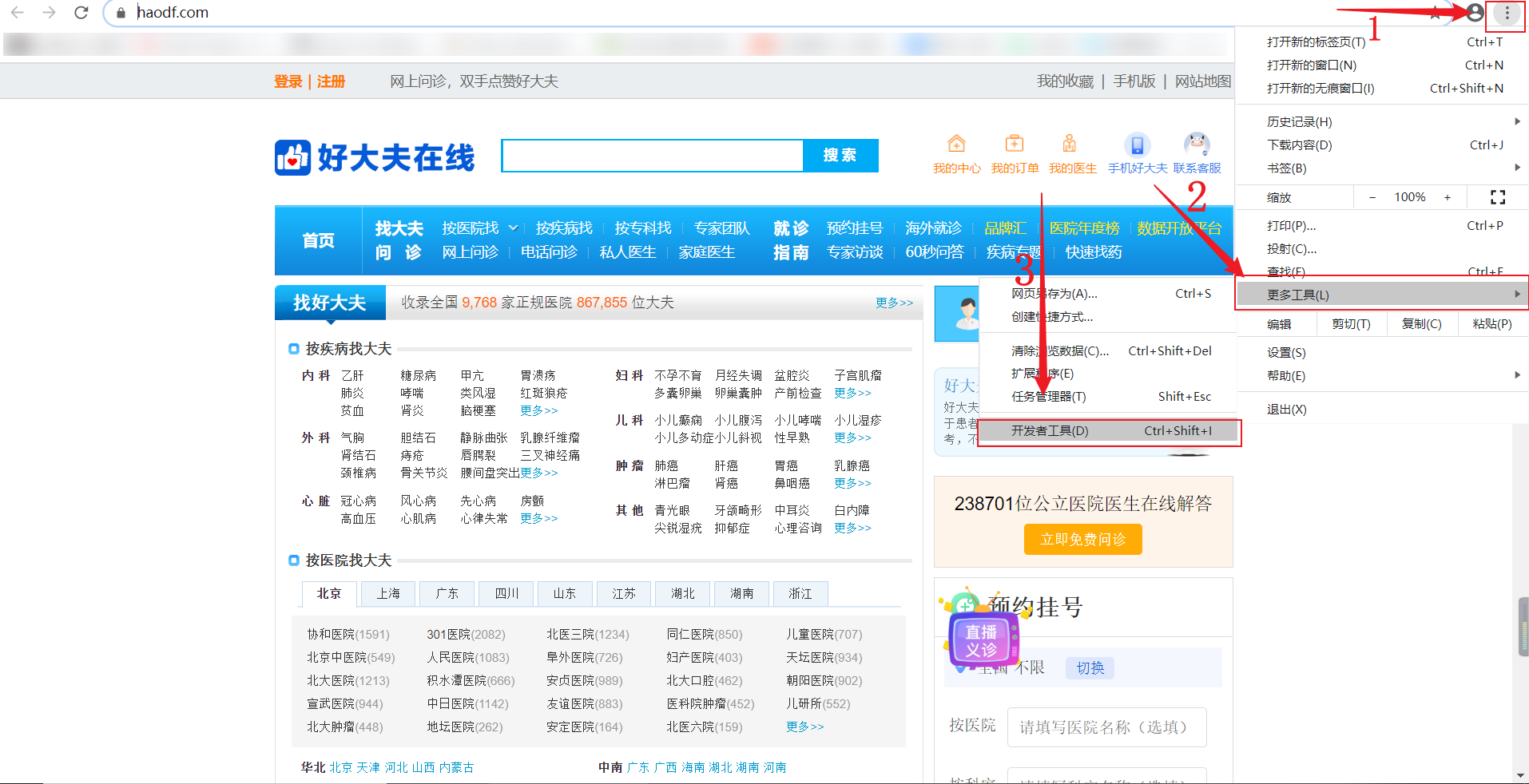Click into the site search field
The width and height of the screenshot is (1529, 784).
[x=652, y=155]
